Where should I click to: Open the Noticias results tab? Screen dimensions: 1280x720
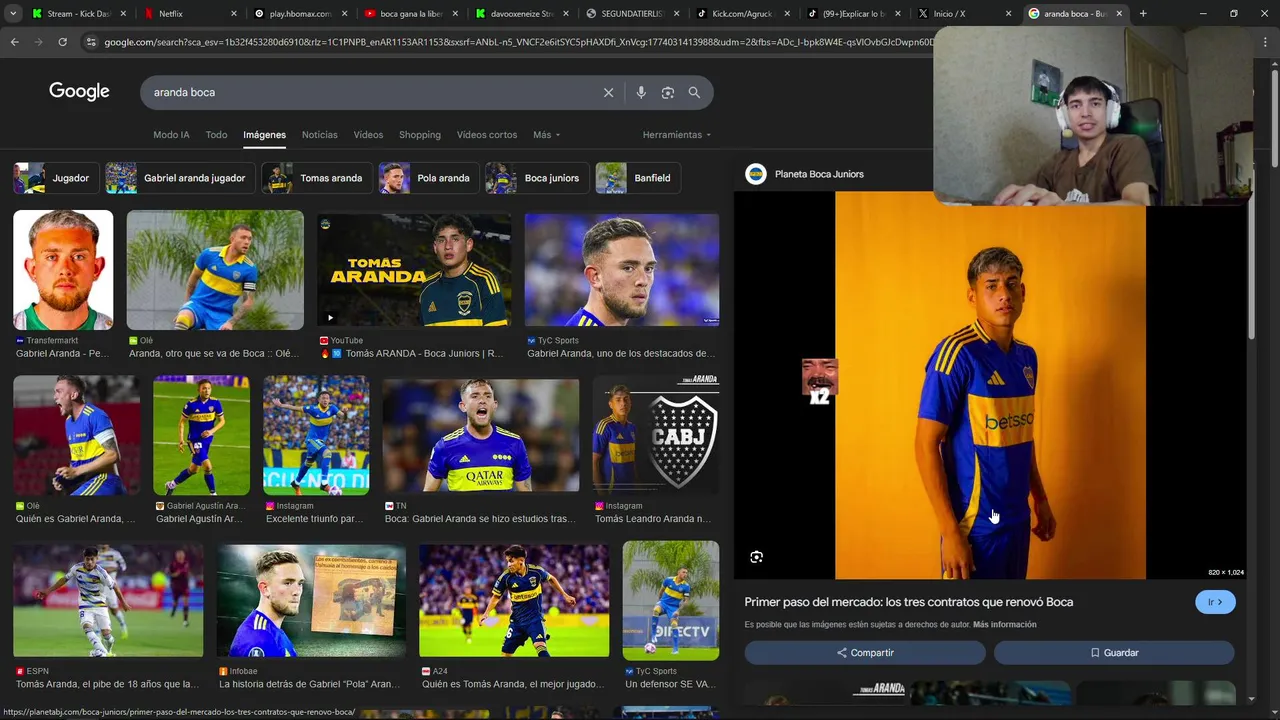click(x=320, y=135)
